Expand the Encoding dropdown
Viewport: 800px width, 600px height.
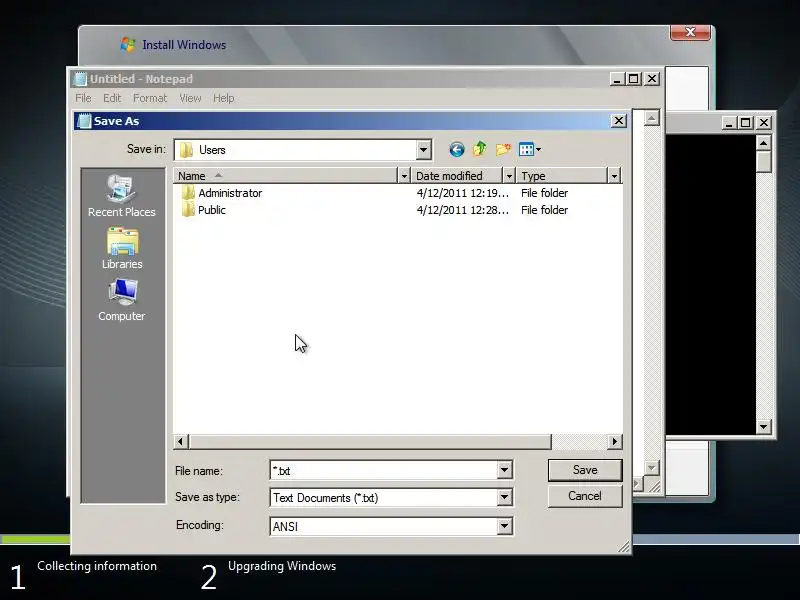pyautogui.click(x=504, y=526)
